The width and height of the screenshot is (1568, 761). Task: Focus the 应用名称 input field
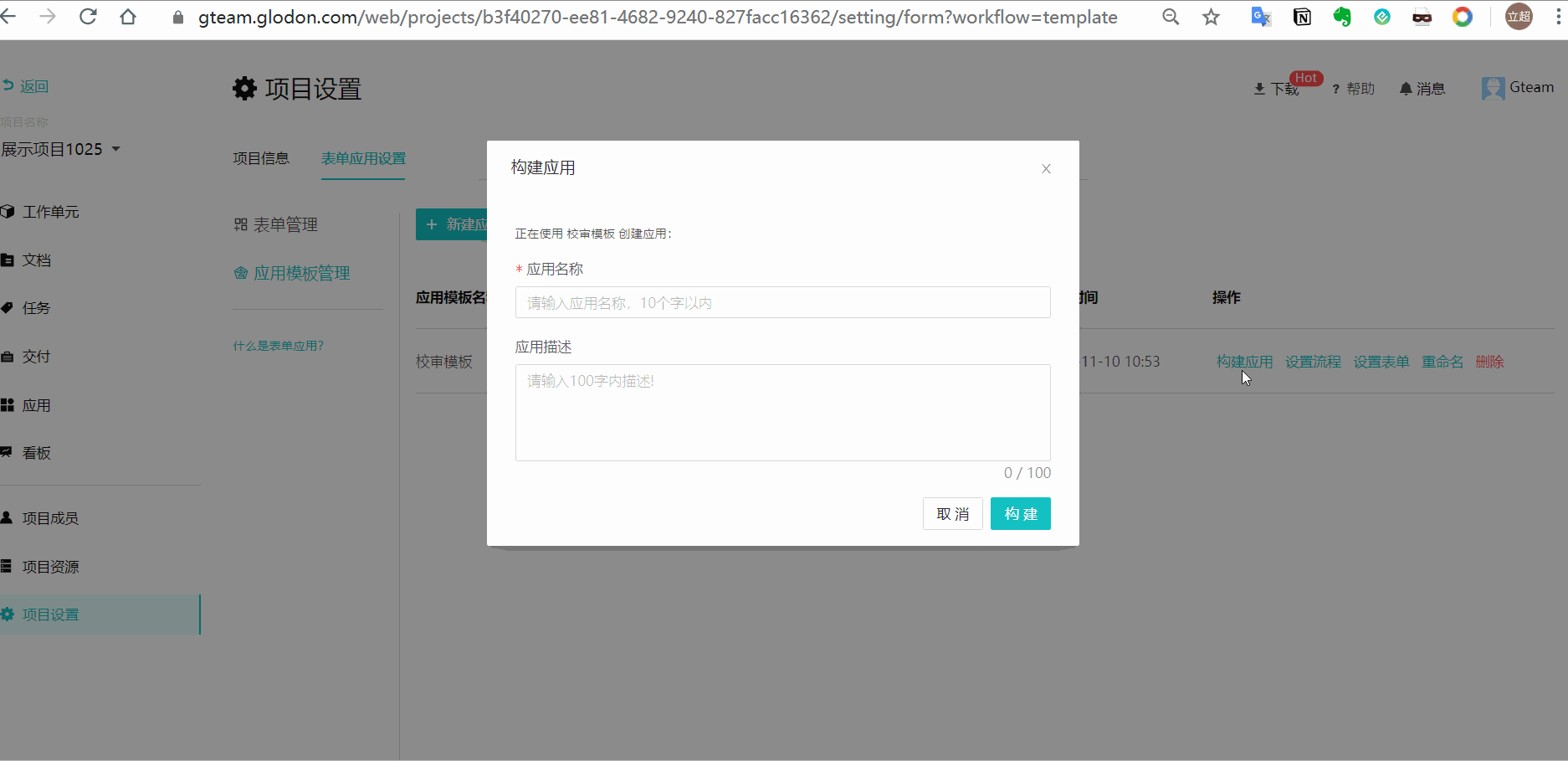(782, 302)
